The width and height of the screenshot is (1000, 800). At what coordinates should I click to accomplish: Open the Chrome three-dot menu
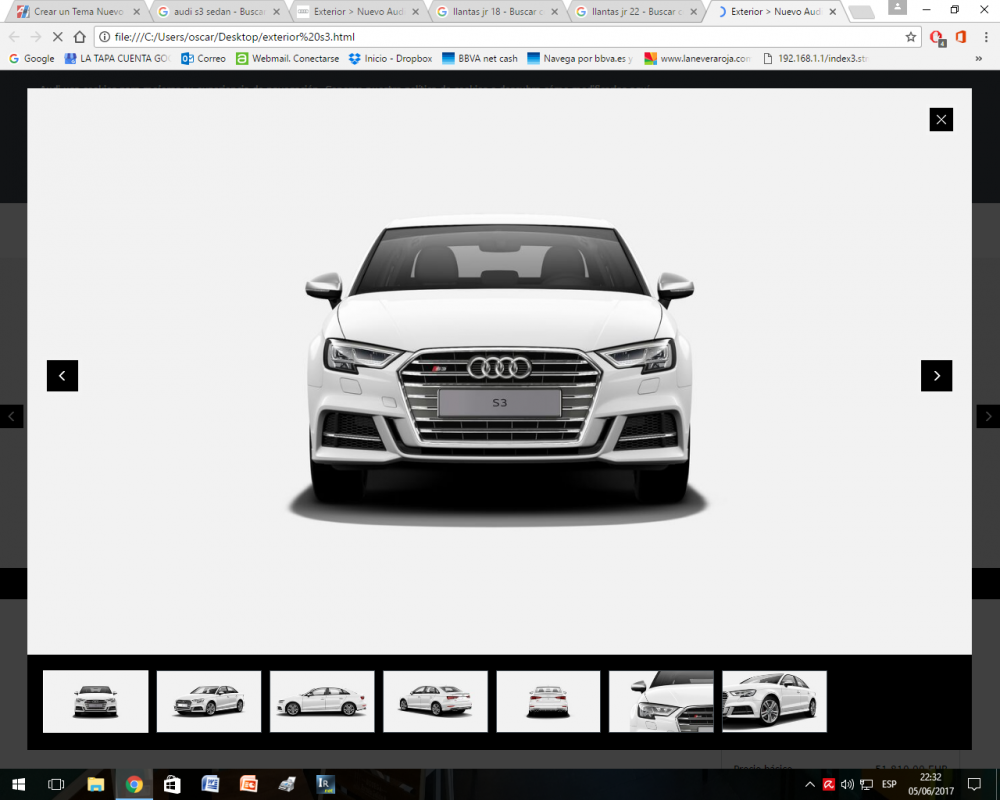tap(986, 37)
